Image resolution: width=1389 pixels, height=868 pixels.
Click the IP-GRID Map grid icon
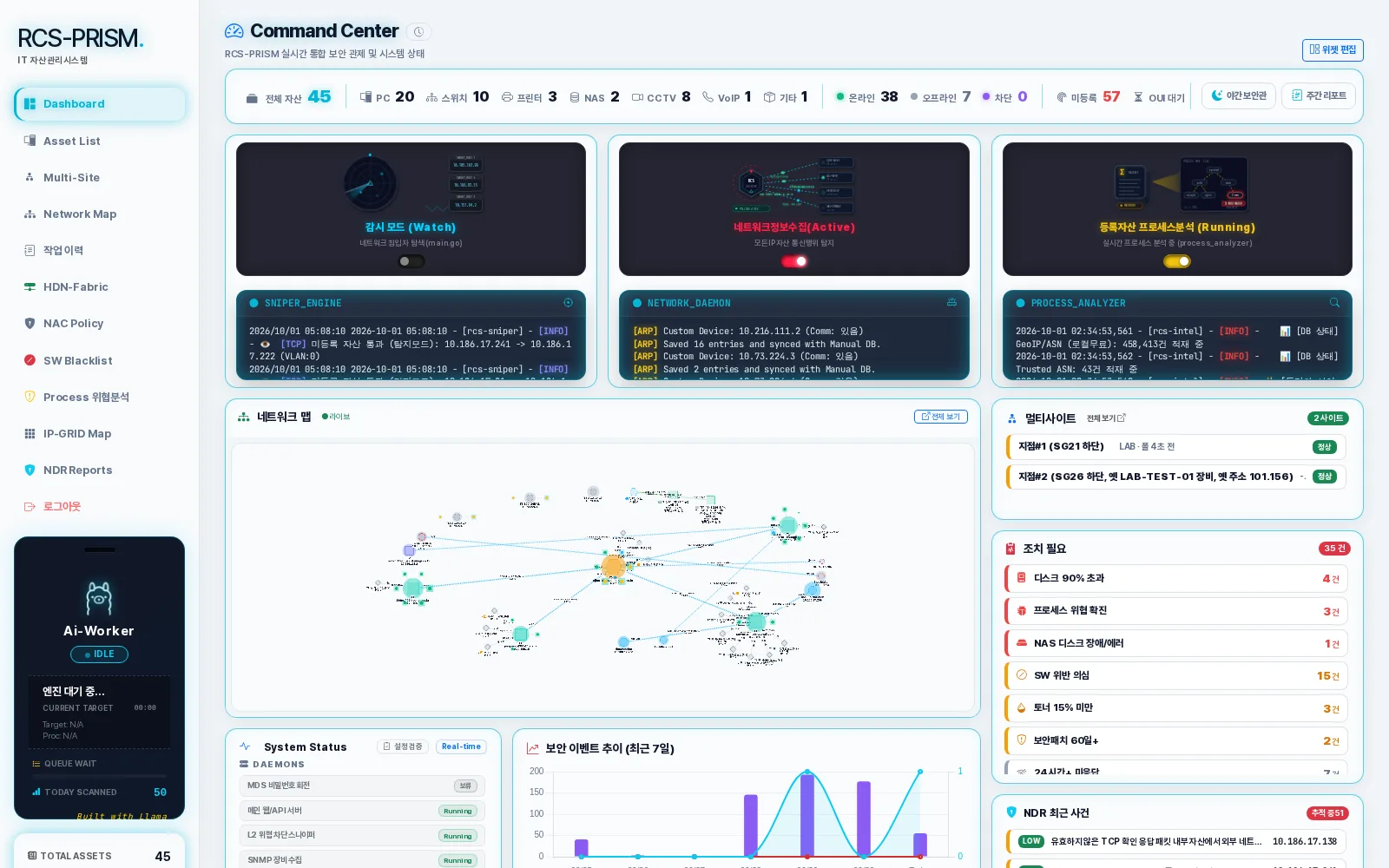[30, 433]
